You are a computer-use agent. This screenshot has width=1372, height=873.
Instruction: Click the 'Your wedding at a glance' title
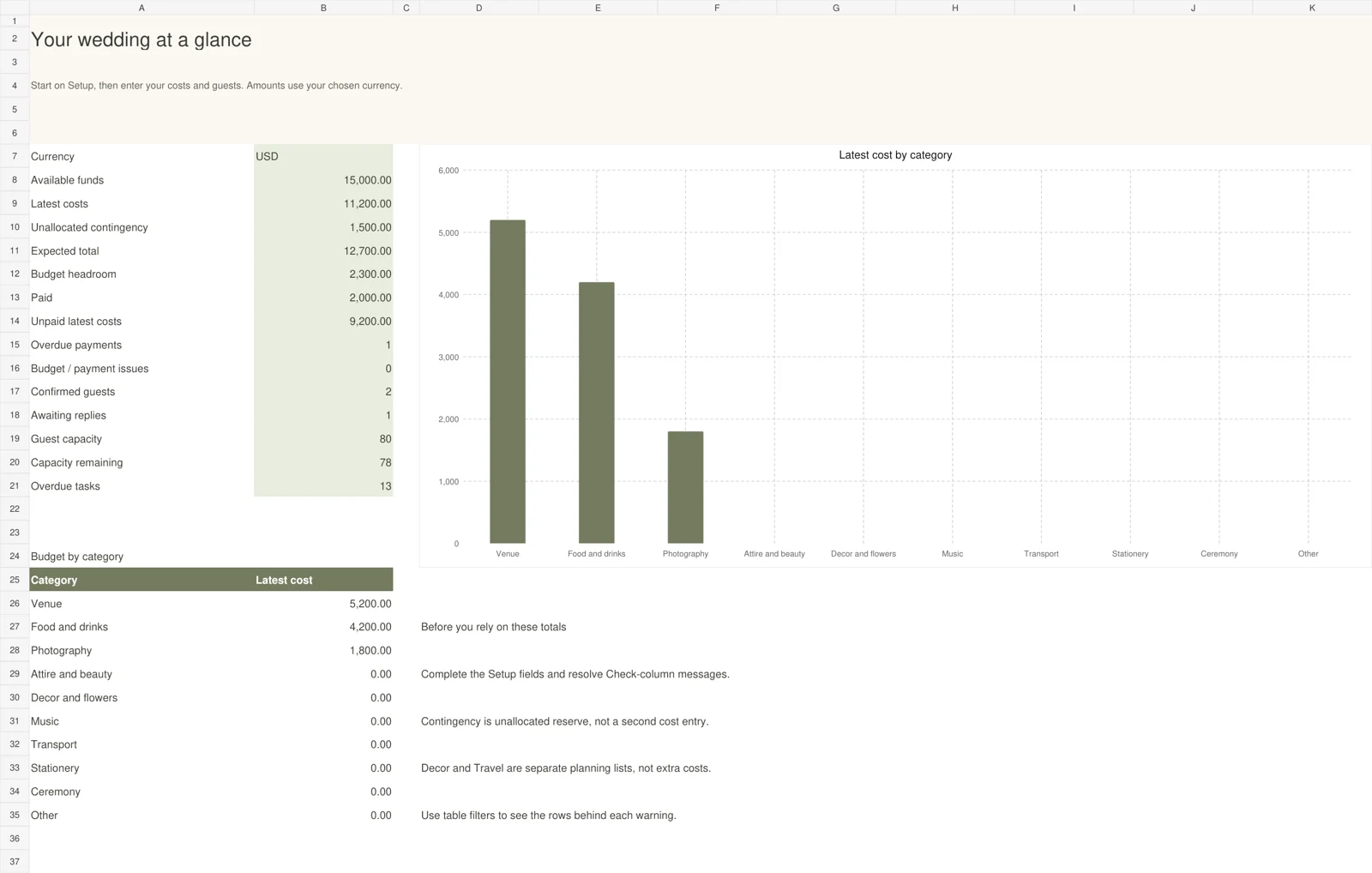[x=141, y=39]
